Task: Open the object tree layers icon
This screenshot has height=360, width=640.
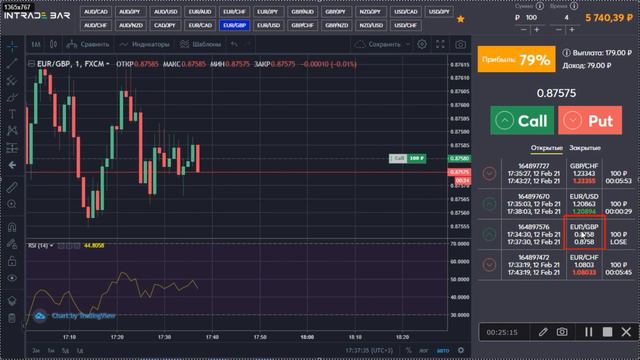Action: tap(12, 301)
